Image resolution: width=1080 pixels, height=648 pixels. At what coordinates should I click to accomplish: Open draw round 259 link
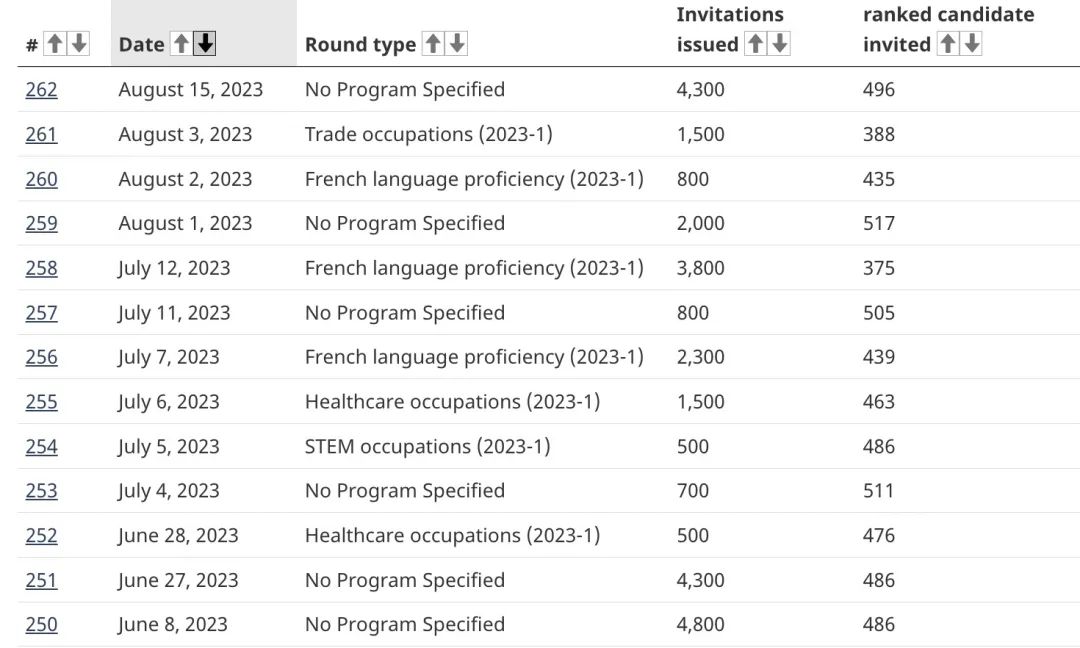coord(41,223)
